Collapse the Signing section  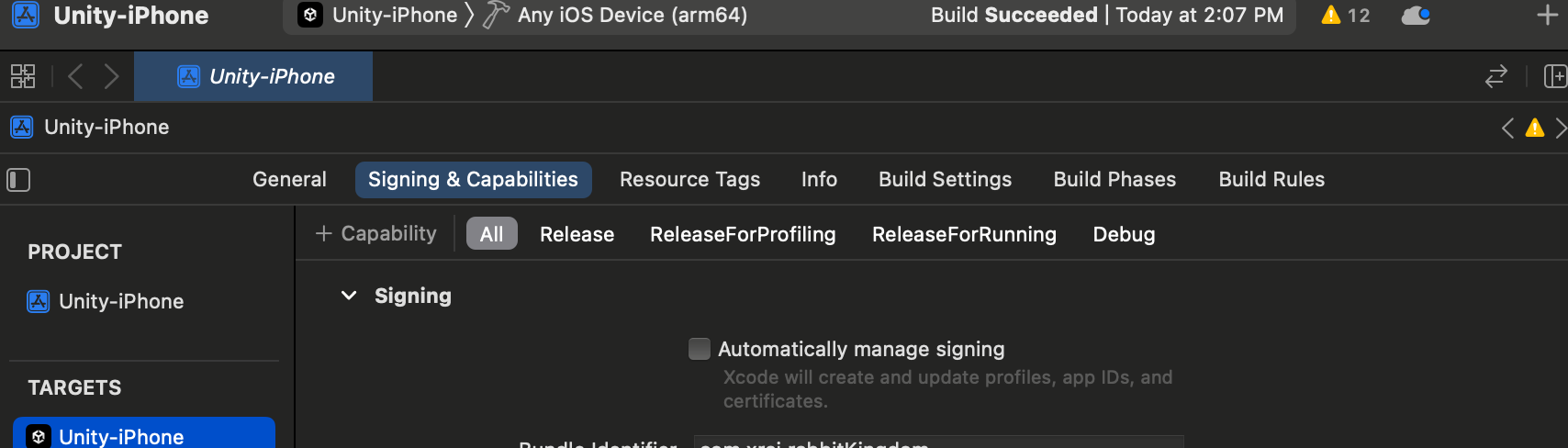click(x=349, y=296)
